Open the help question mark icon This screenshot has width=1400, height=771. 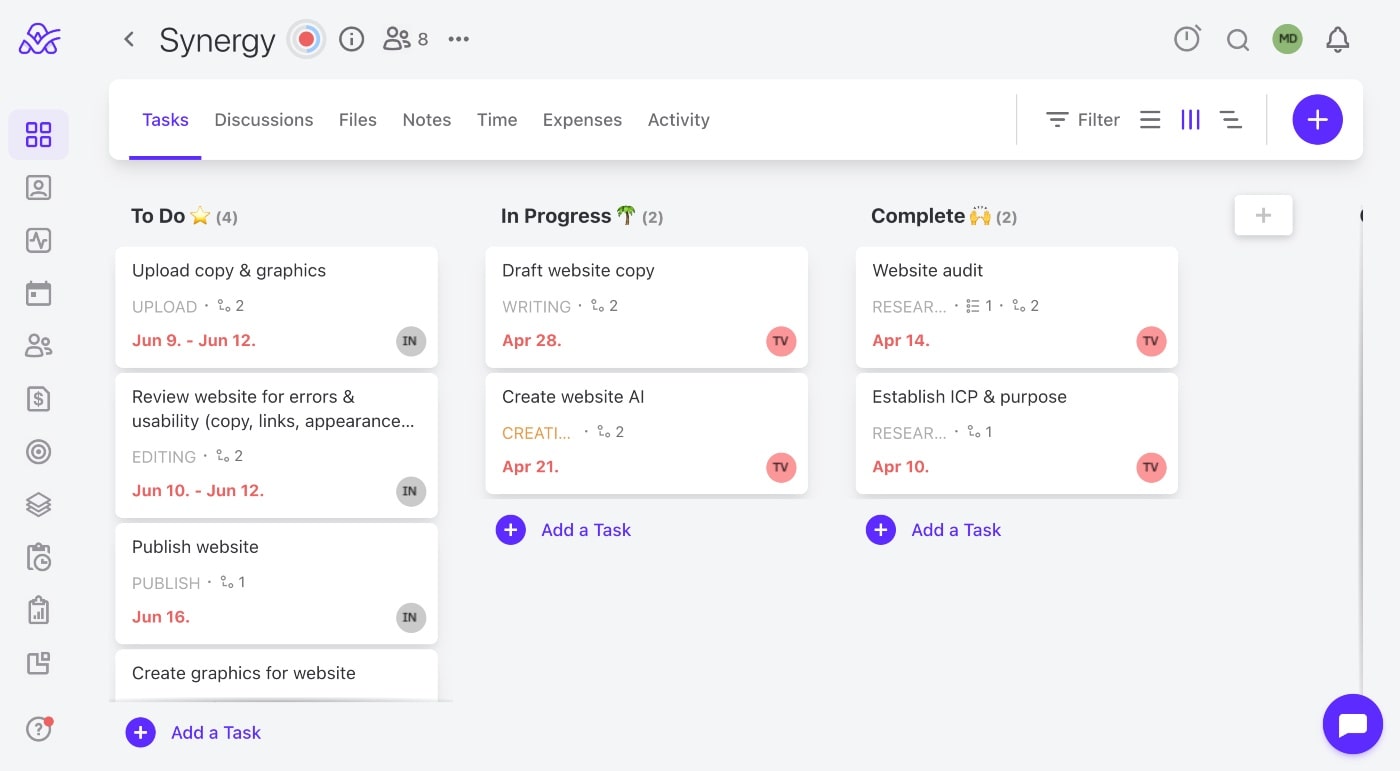tap(38, 730)
